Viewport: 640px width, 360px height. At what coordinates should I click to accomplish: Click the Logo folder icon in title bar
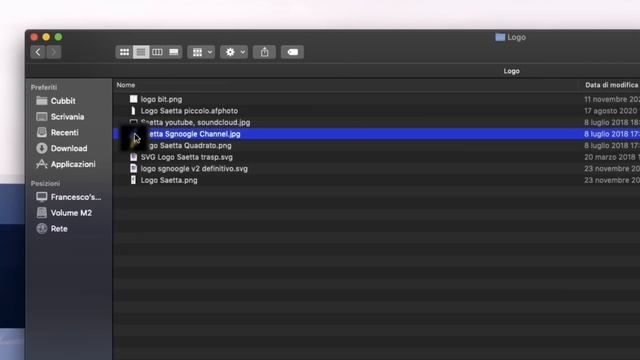[x=500, y=37]
